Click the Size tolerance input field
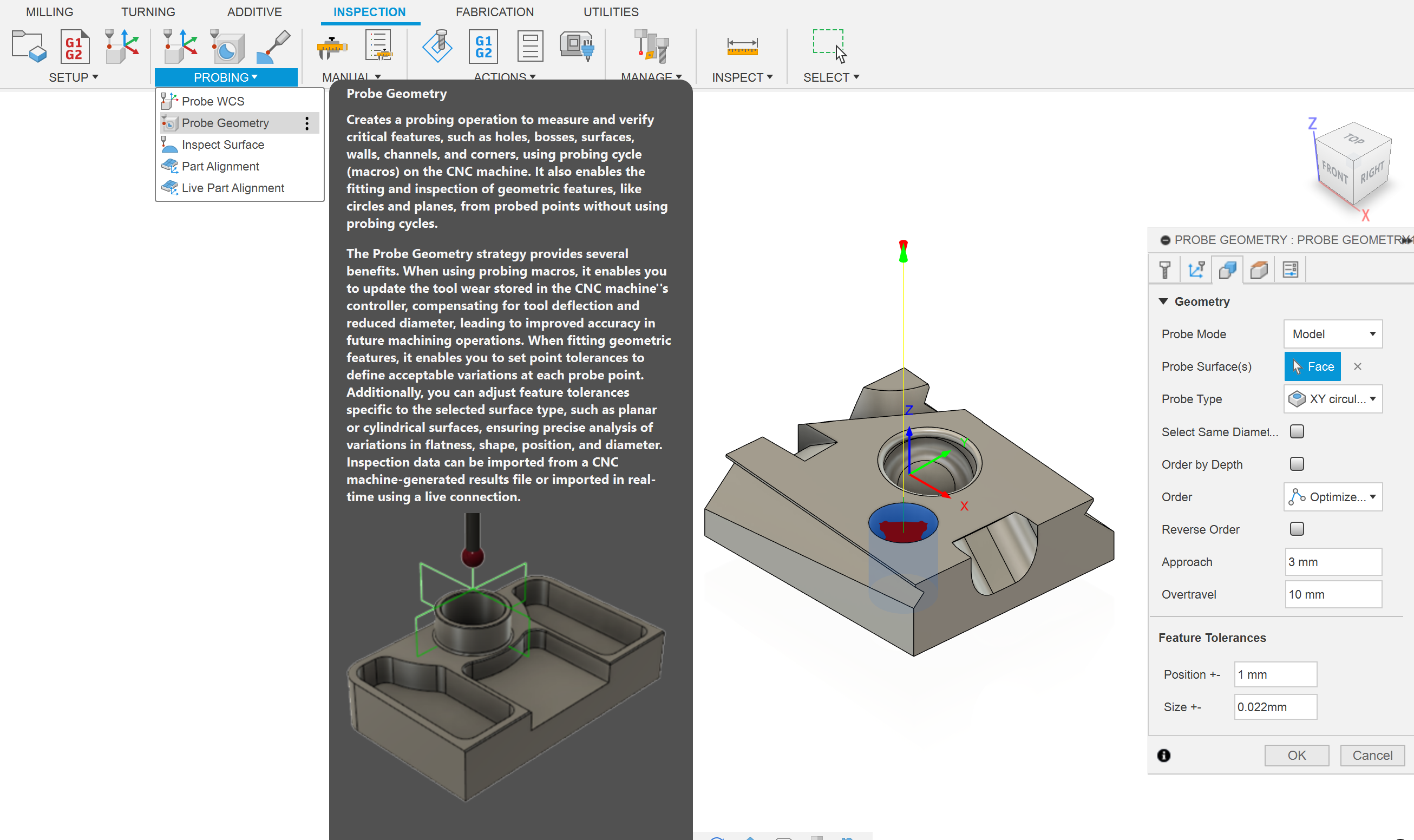 click(x=1275, y=707)
